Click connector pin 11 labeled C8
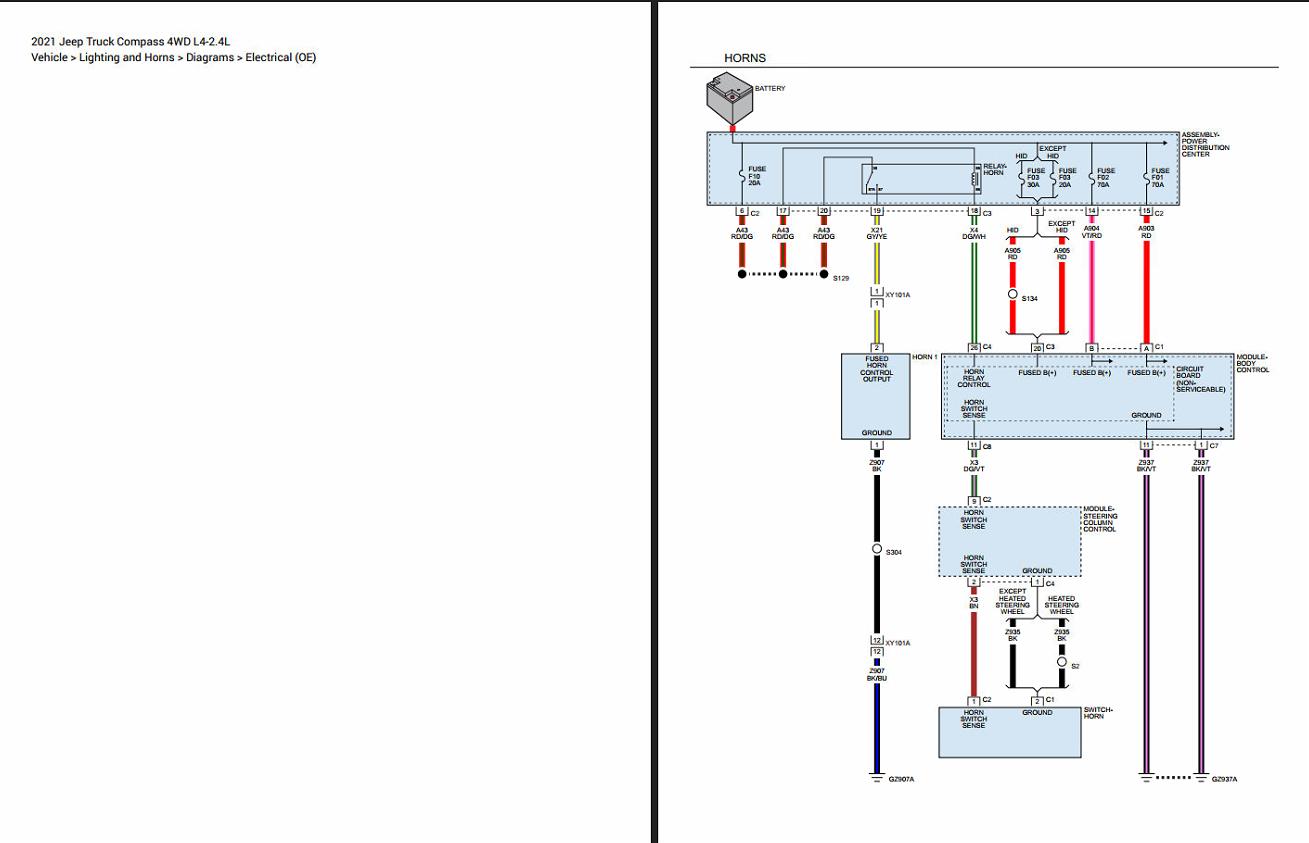This screenshot has width=1309, height=843. 974,444
